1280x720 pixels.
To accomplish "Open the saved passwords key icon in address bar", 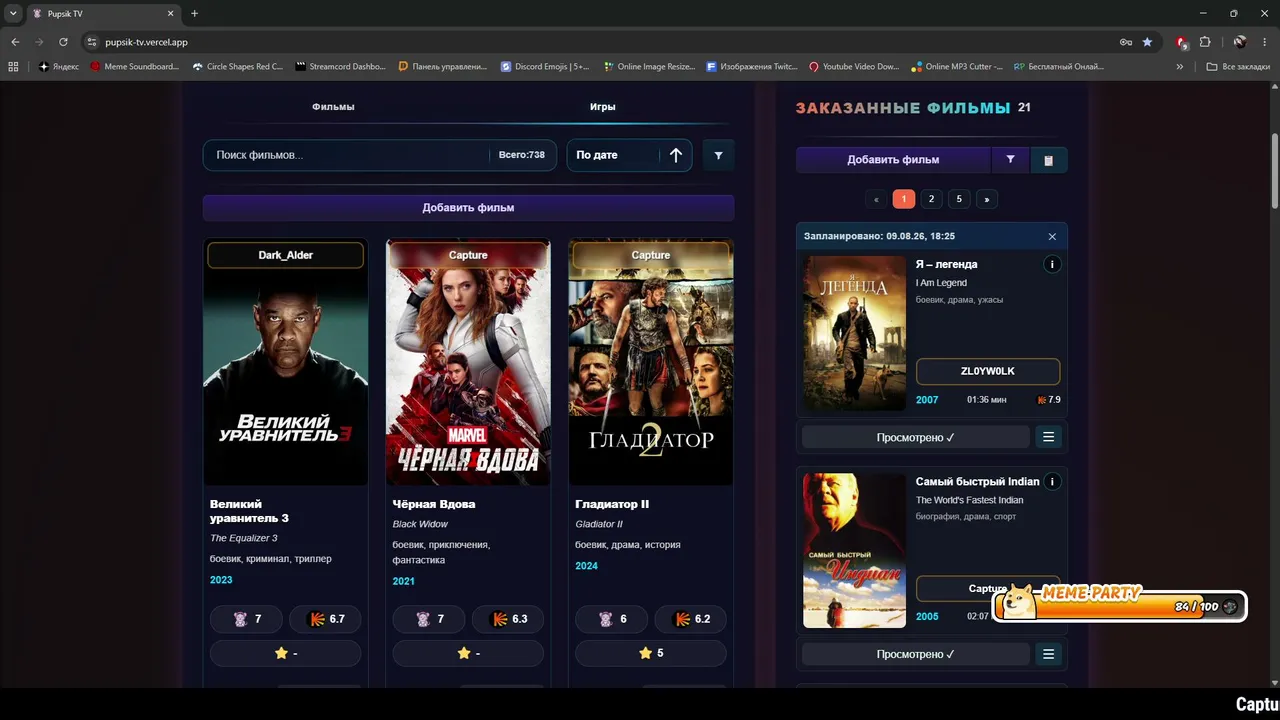I will pyautogui.click(x=1126, y=42).
